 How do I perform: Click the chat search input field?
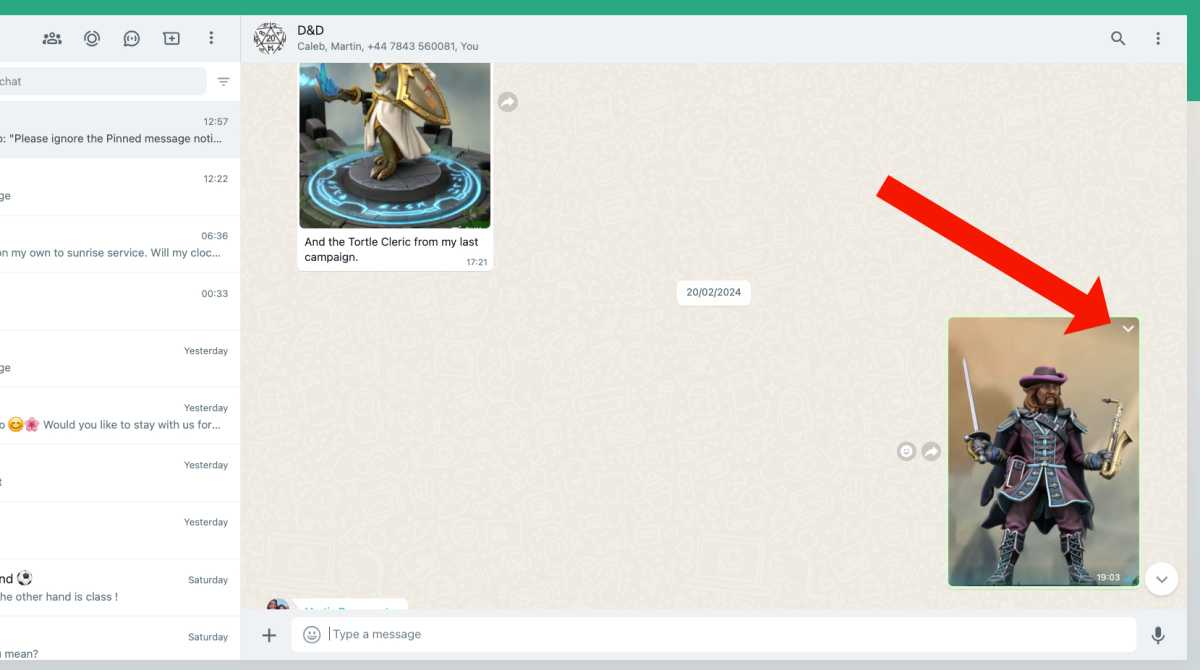coord(102,81)
